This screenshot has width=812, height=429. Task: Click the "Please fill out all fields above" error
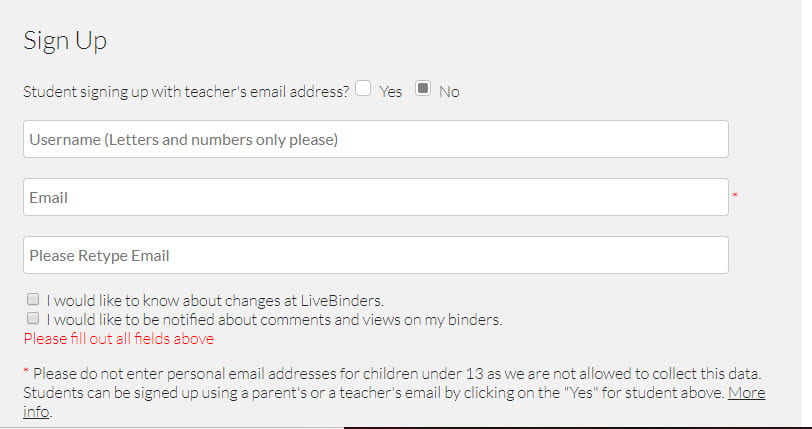coord(118,339)
